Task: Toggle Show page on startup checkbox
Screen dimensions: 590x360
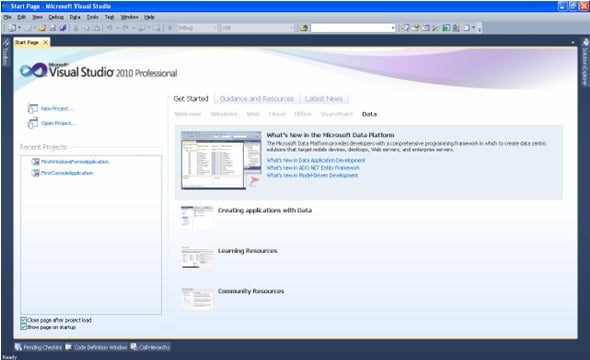Action: tap(23, 327)
